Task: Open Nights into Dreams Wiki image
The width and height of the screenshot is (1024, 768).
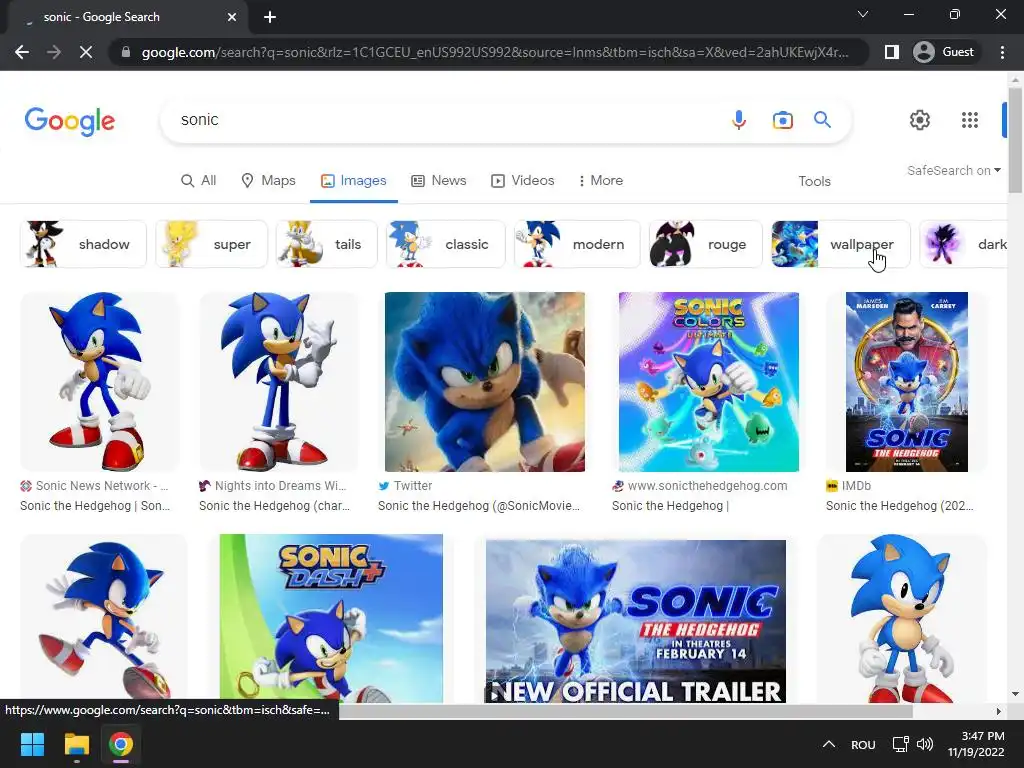Action: (279, 382)
